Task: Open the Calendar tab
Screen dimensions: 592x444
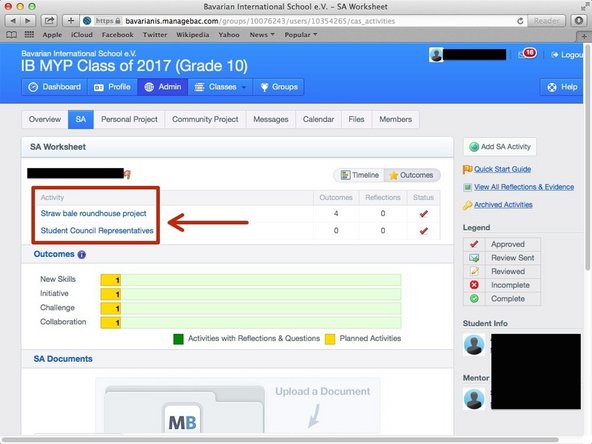Action: (x=318, y=119)
